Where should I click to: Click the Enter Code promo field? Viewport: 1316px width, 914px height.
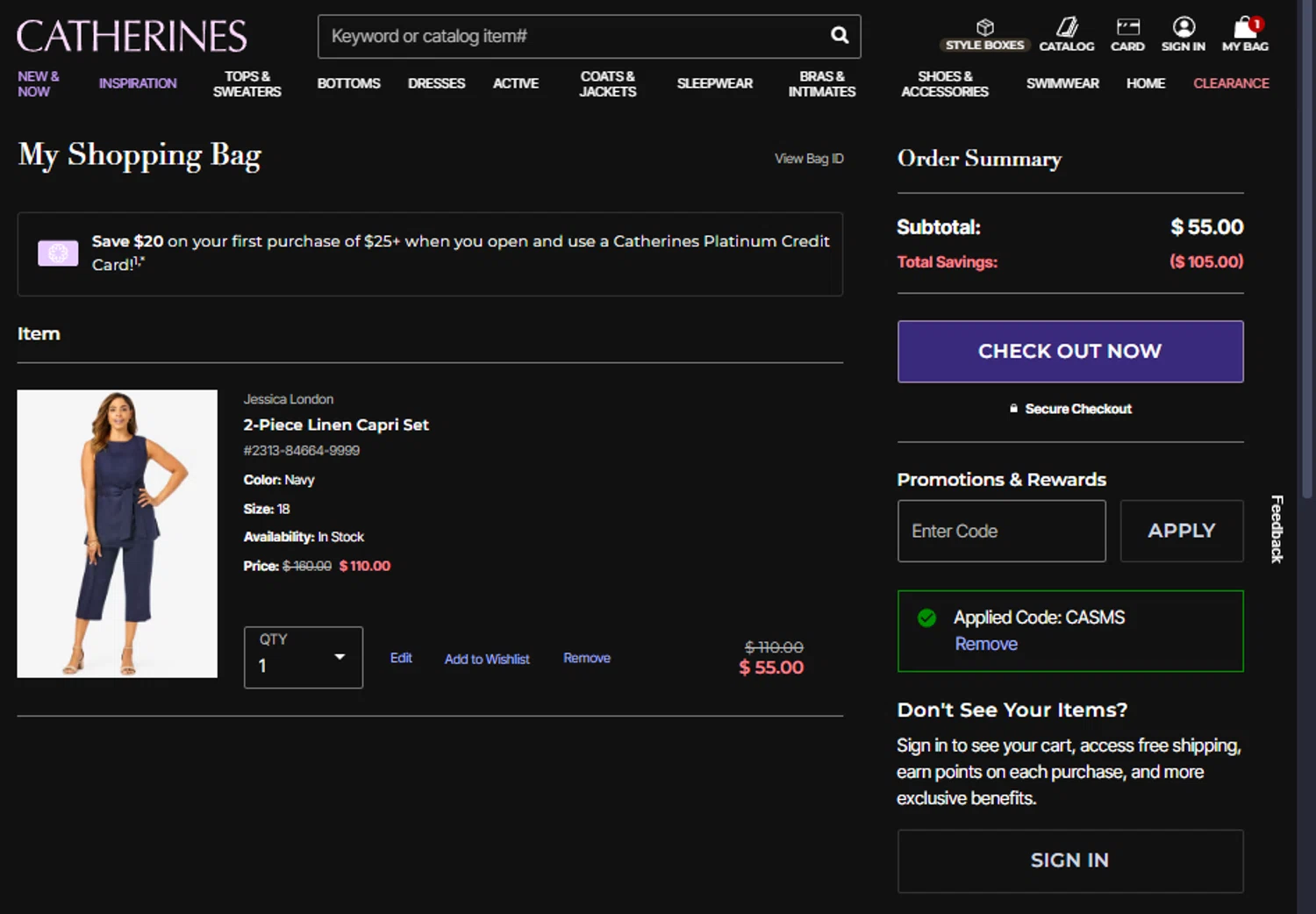point(1002,531)
